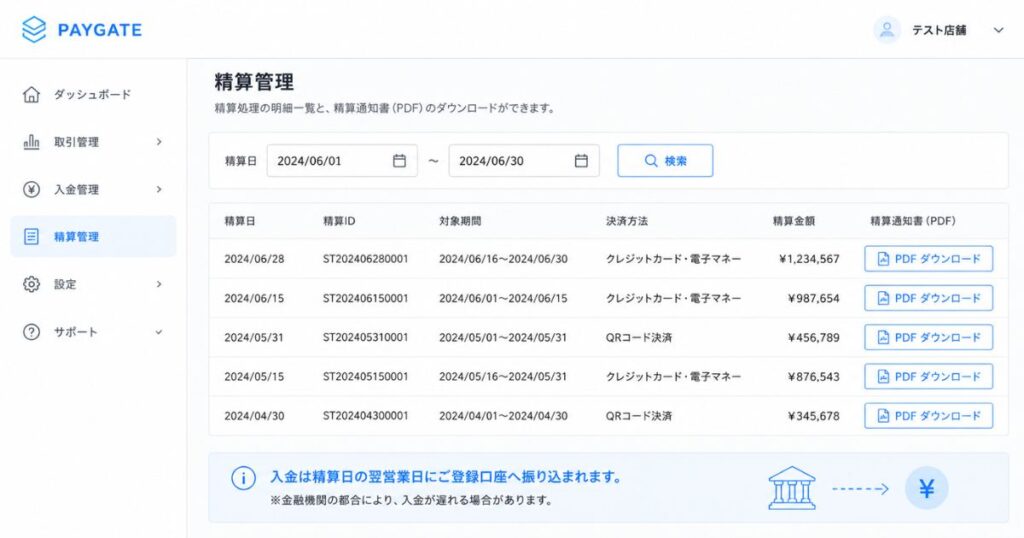Download PDF for ST202406280001
Screen dimensions: 1024x538
click(x=928, y=259)
